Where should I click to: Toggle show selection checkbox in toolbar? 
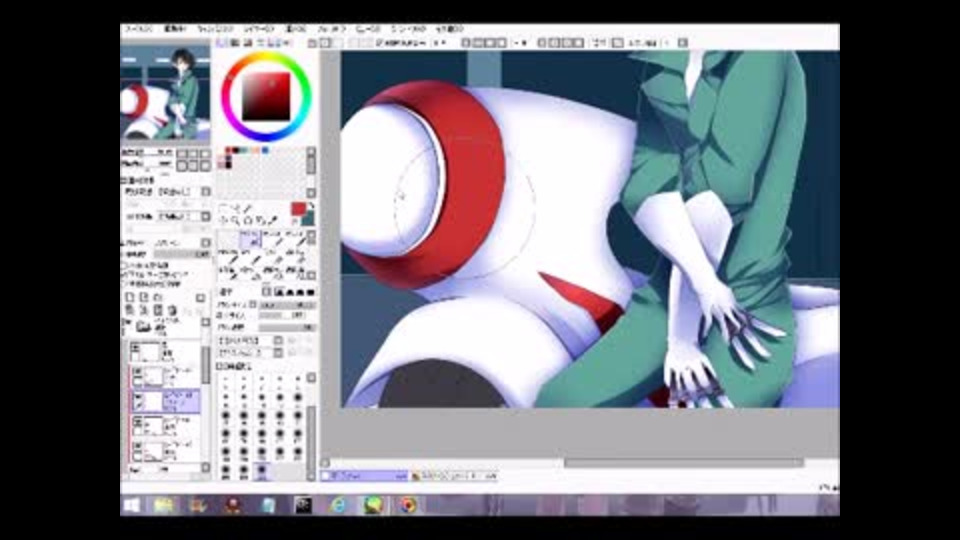(380, 43)
